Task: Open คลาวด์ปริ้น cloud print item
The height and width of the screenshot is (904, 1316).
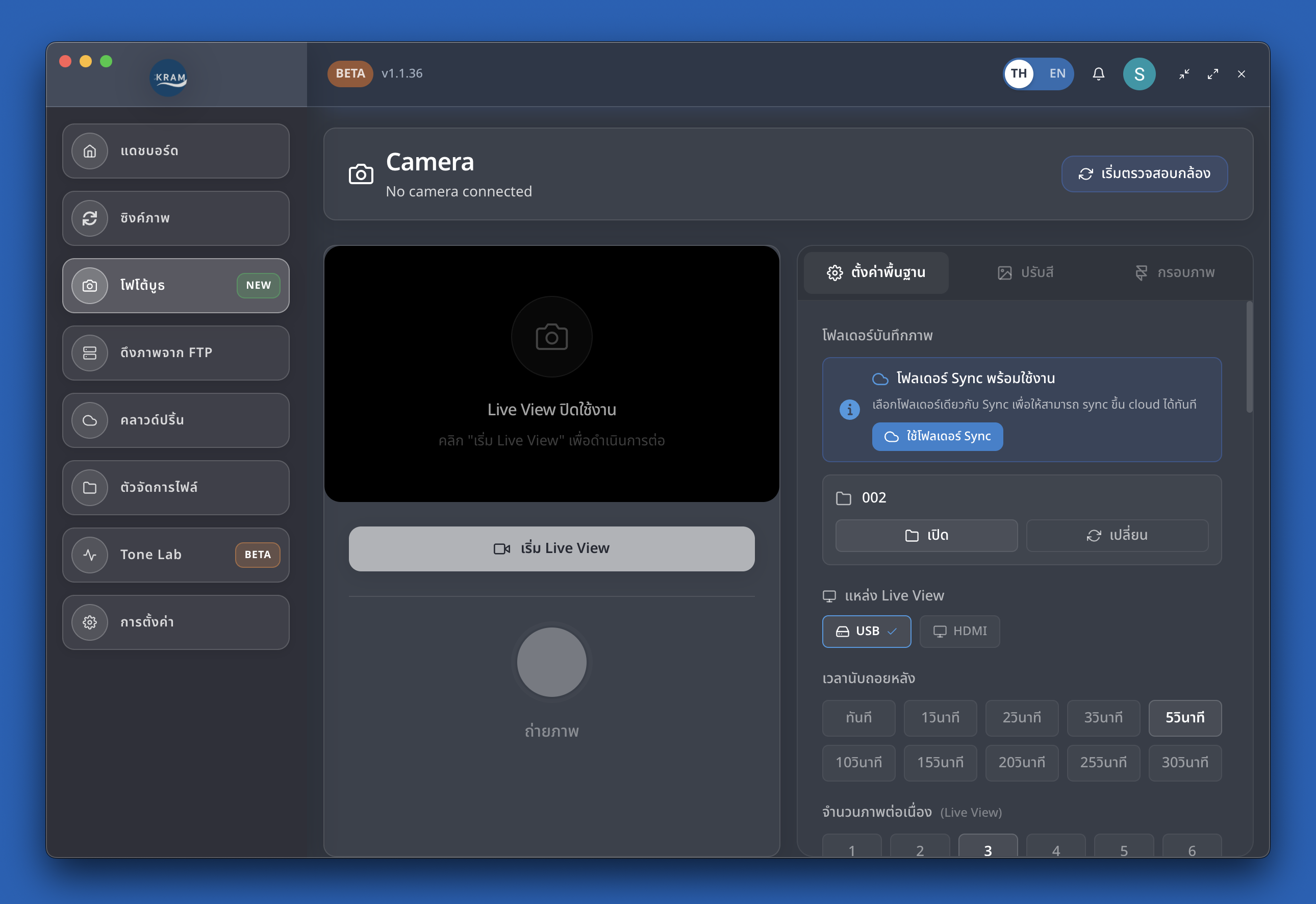Action: (175, 420)
